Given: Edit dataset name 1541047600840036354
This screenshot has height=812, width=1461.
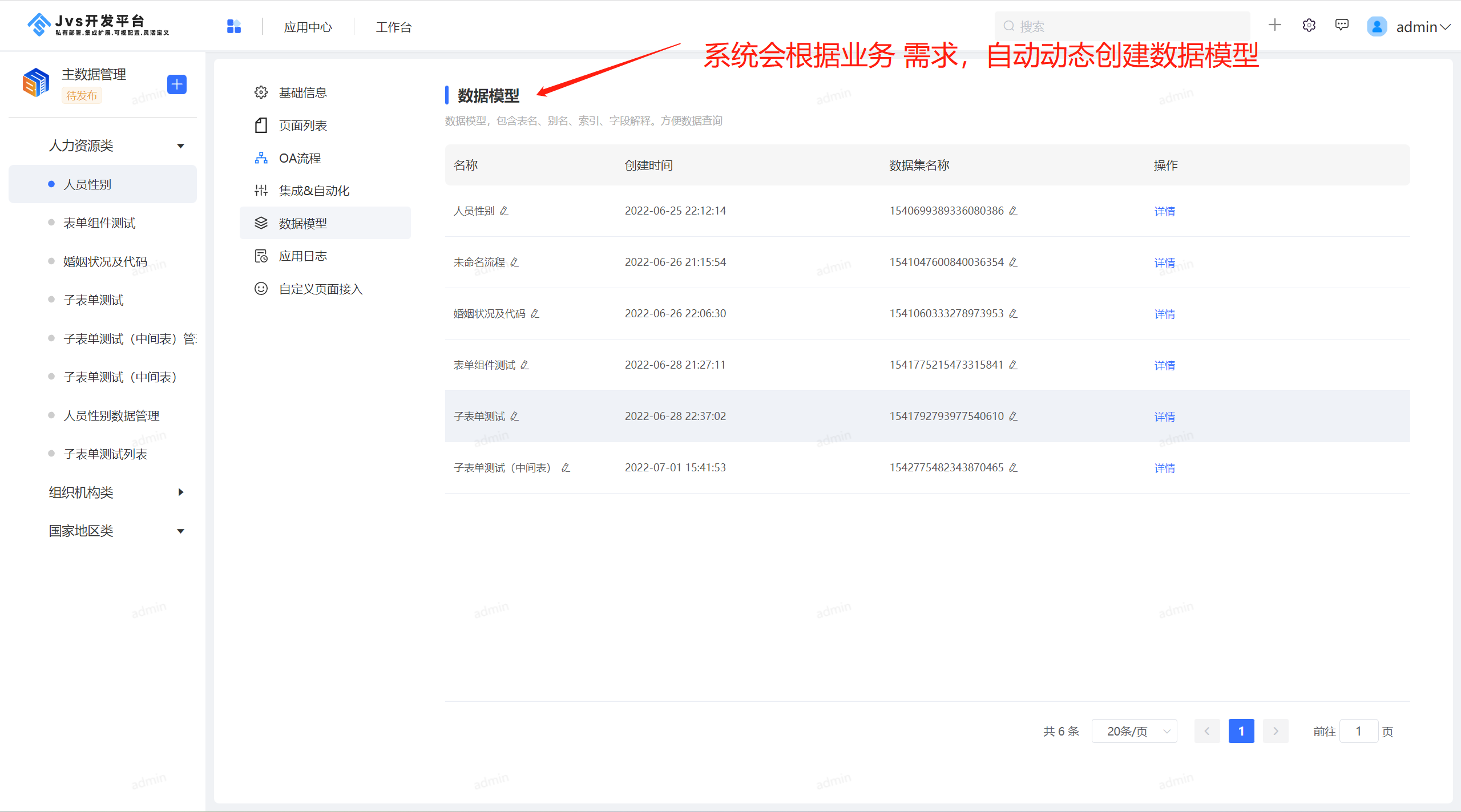Looking at the screenshot, I should (x=1013, y=262).
